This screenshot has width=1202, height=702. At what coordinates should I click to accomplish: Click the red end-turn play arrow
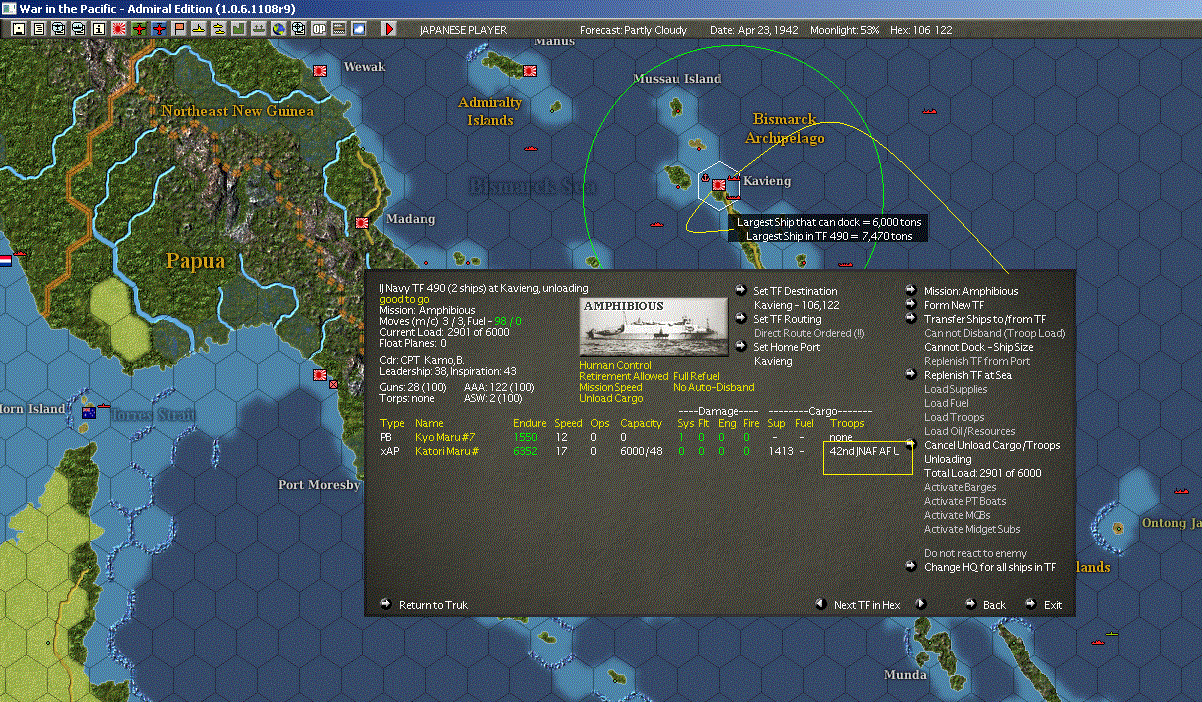pyautogui.click(x=389, y=29)
